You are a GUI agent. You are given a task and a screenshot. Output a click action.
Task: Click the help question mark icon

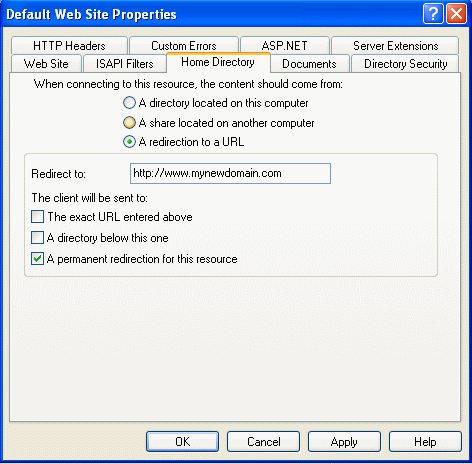tap(433, 14)
